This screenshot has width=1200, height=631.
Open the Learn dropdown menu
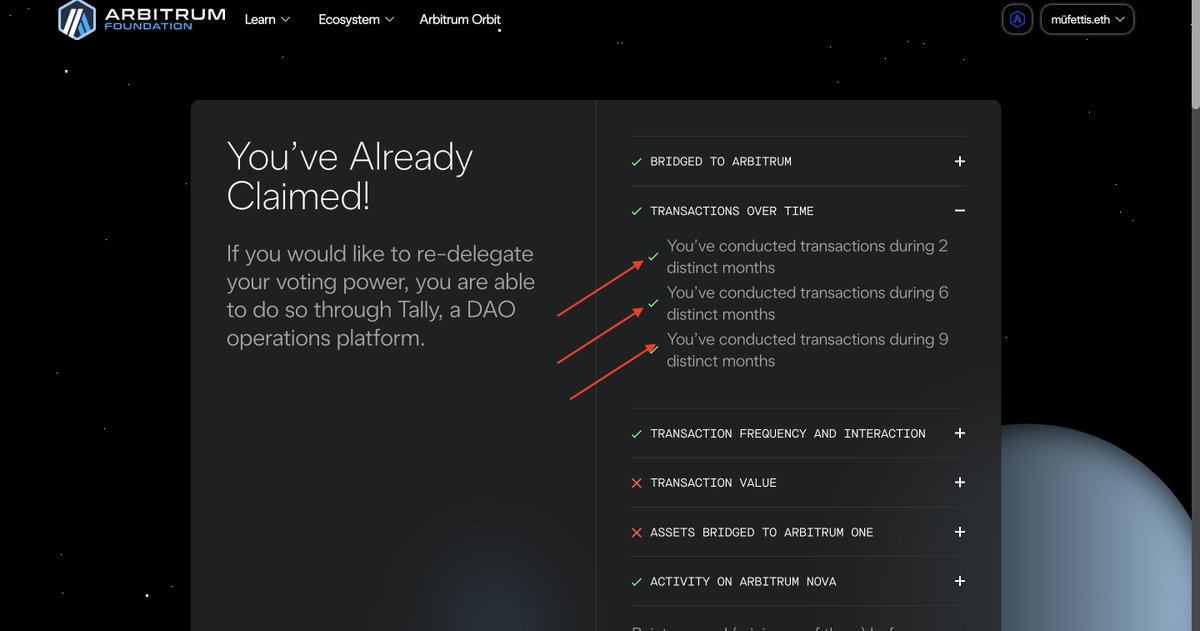267,19
